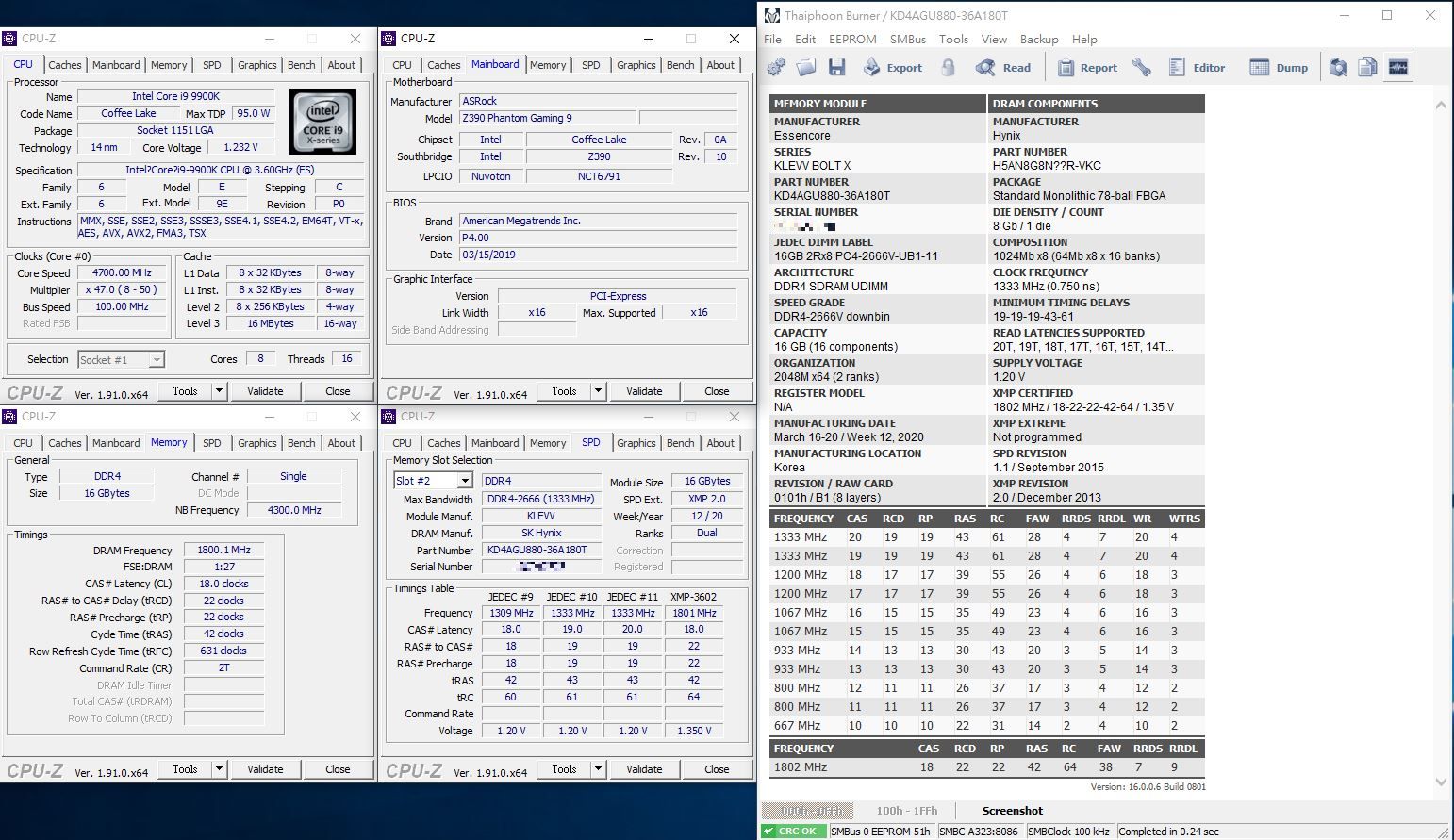Click the Thaiphoon Burner vertical scrollbar down arrow

(1440, 781)
